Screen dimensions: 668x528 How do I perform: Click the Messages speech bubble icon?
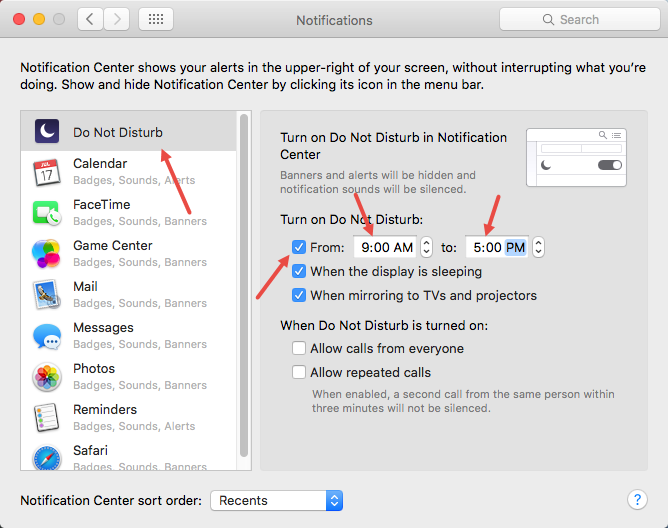pos(47,336)
